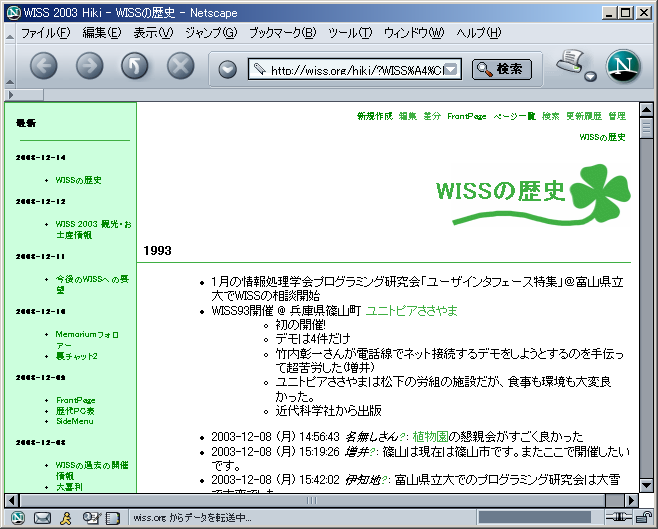Click the vertical scrollbar down arrow

[646, 485]
